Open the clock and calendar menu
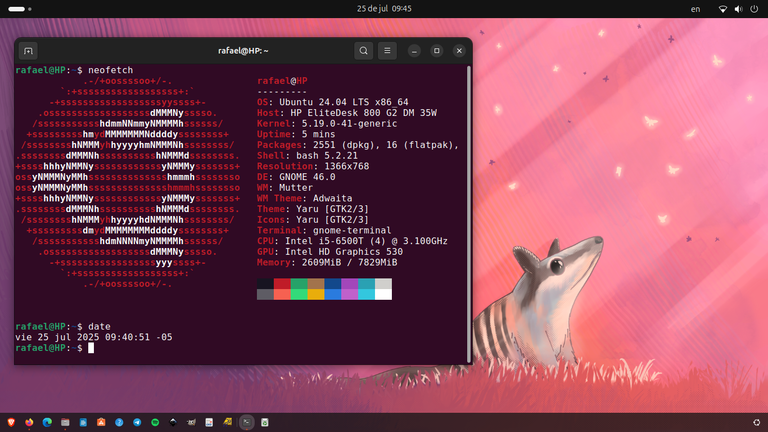The width and height of the screenshot is (768, 432). (x=384, y=9)
